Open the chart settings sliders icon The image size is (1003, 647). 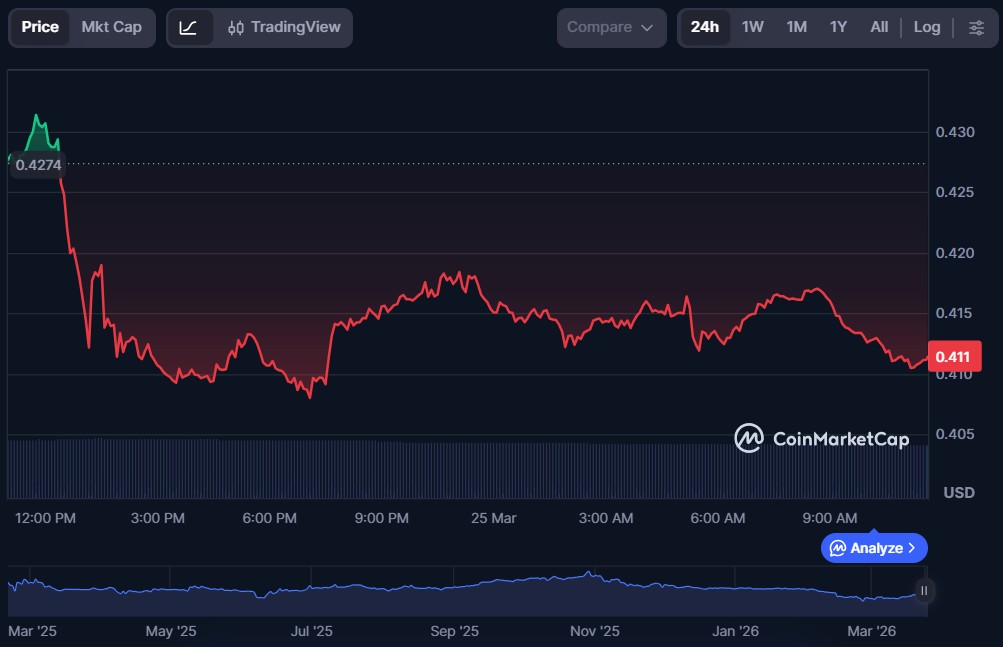coord(976,27)
